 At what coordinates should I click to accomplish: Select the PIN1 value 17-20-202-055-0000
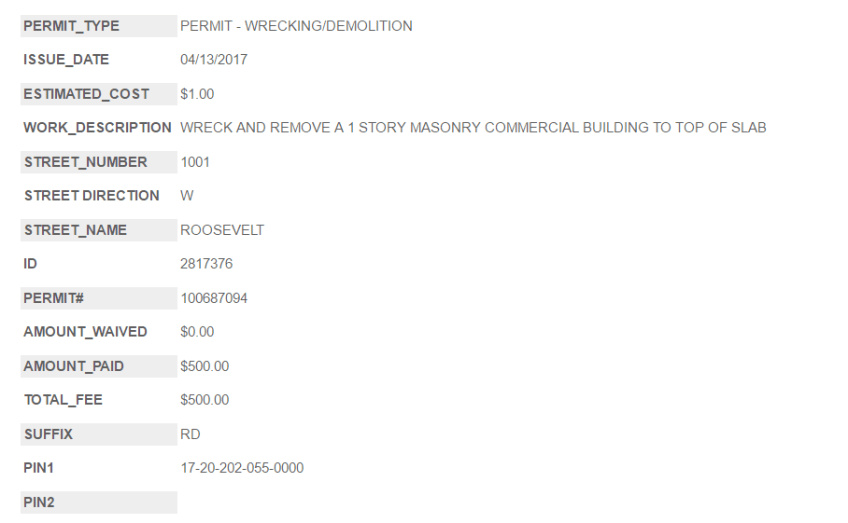coord(242,468)
